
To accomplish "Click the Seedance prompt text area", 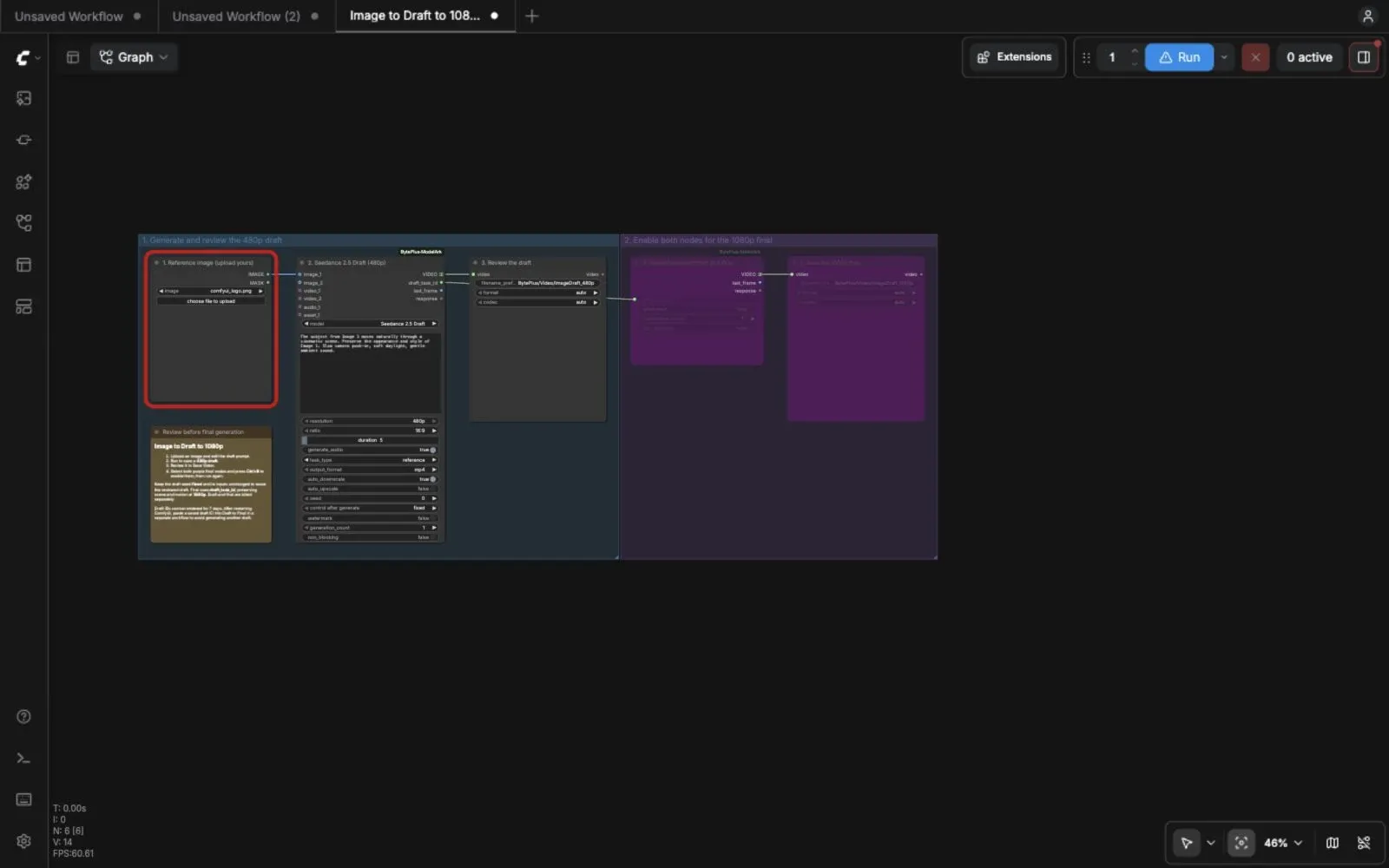I will pyautogui.click(x=371, y=372).
